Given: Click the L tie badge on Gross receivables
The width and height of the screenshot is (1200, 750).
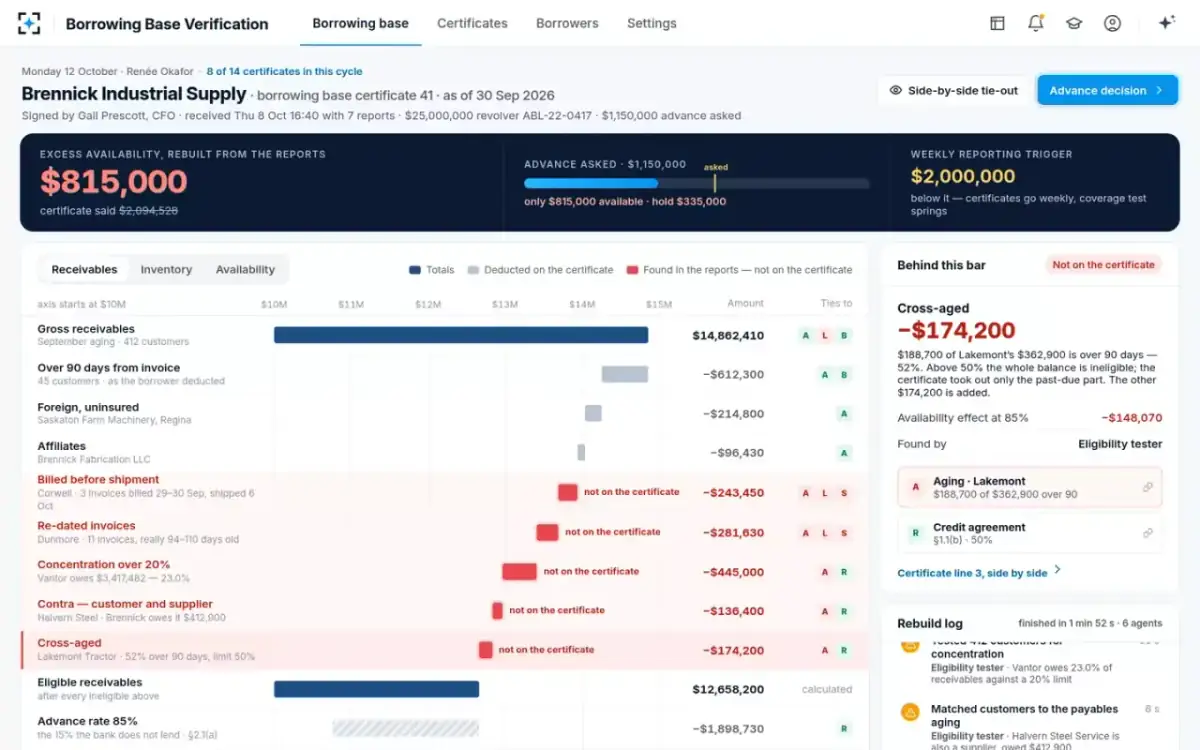Looking at the screenshot, I should 825,336.
